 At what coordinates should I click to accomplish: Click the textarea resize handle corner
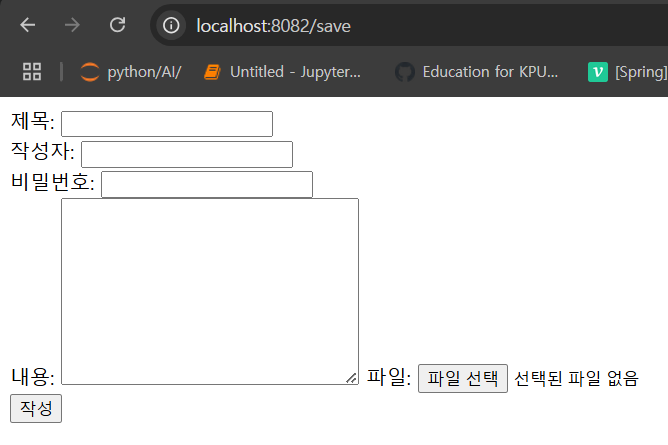(x=352, y=378)
